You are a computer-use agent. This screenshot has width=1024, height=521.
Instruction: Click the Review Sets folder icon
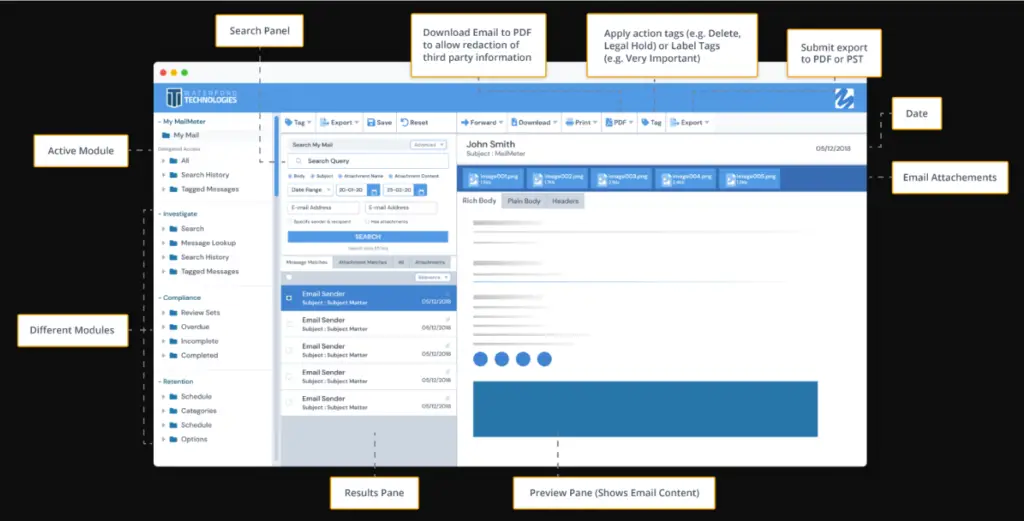pyautogui.click(x=173, y=313)
